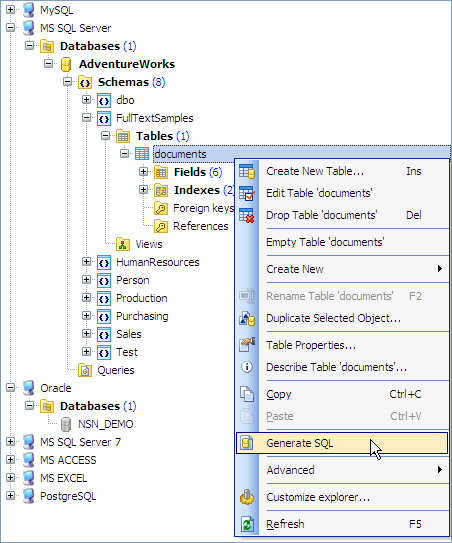452x543 pixels.
Task: Click the Customize explorer icon
Action: pos(247,497)
